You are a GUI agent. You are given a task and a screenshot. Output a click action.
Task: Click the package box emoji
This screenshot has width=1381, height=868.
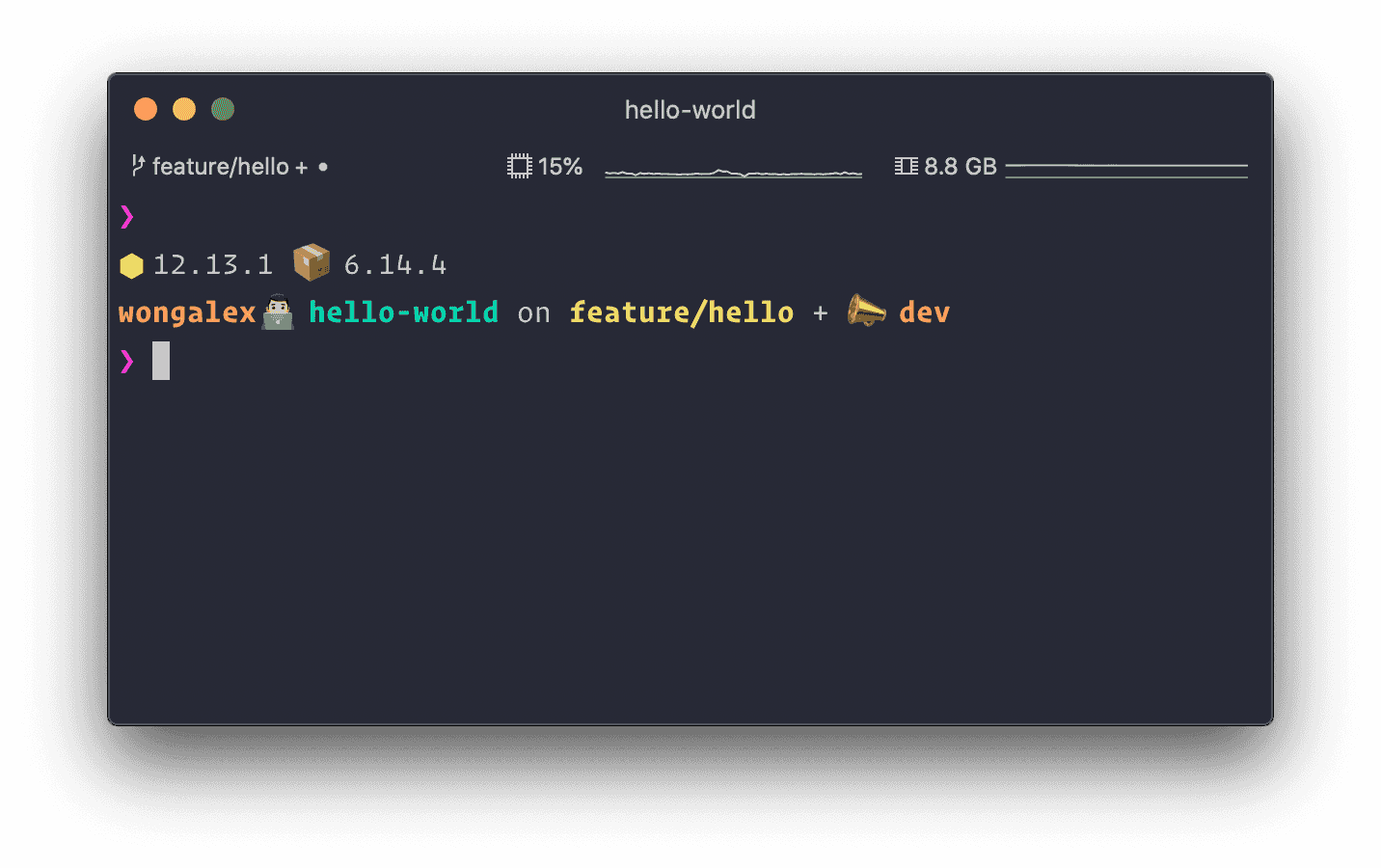(311, 262)
